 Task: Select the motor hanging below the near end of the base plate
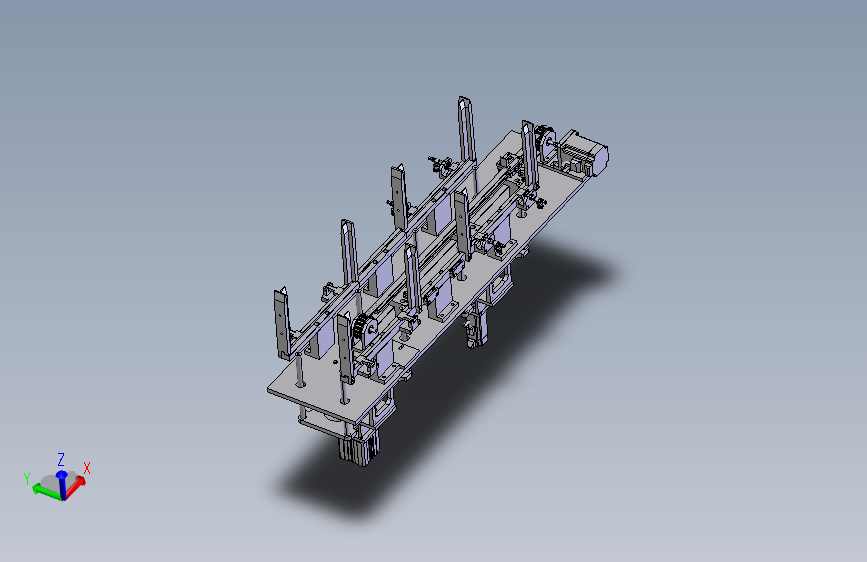click(x=358, y=448)
